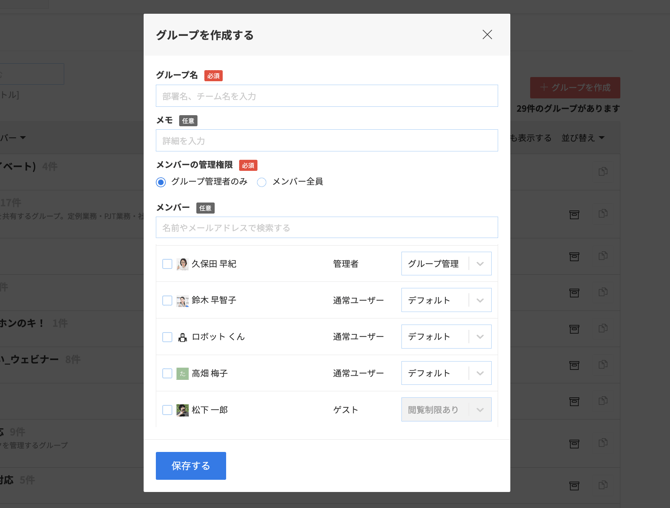Open the disabled 閲覧制限あり dropdown for 松下 一郎
The width and height of the screenshot is (670, 508).
point(446,410)
